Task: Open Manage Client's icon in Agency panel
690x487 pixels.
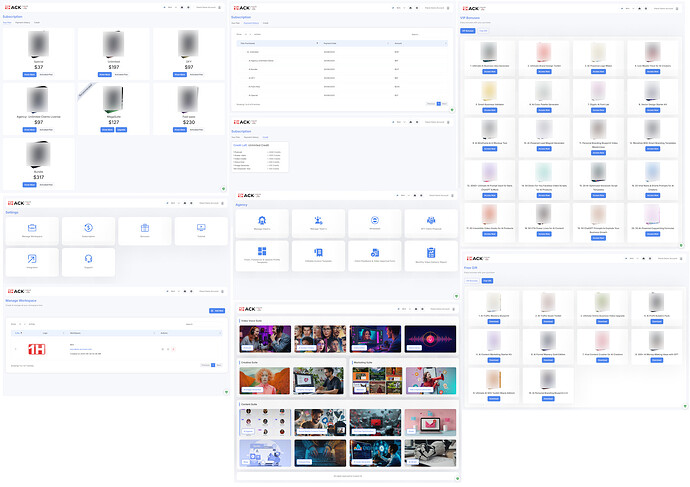Action: 262,220
